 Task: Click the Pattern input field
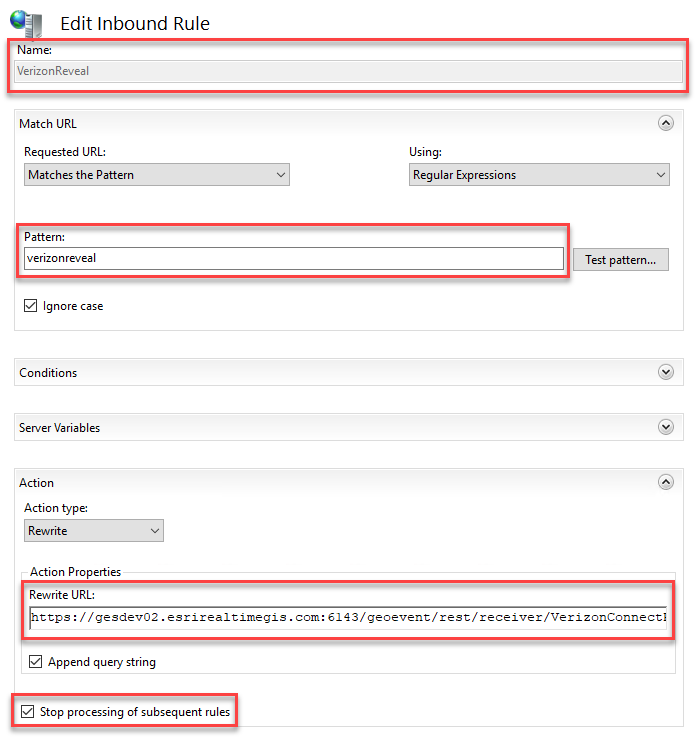coord(294,258)
